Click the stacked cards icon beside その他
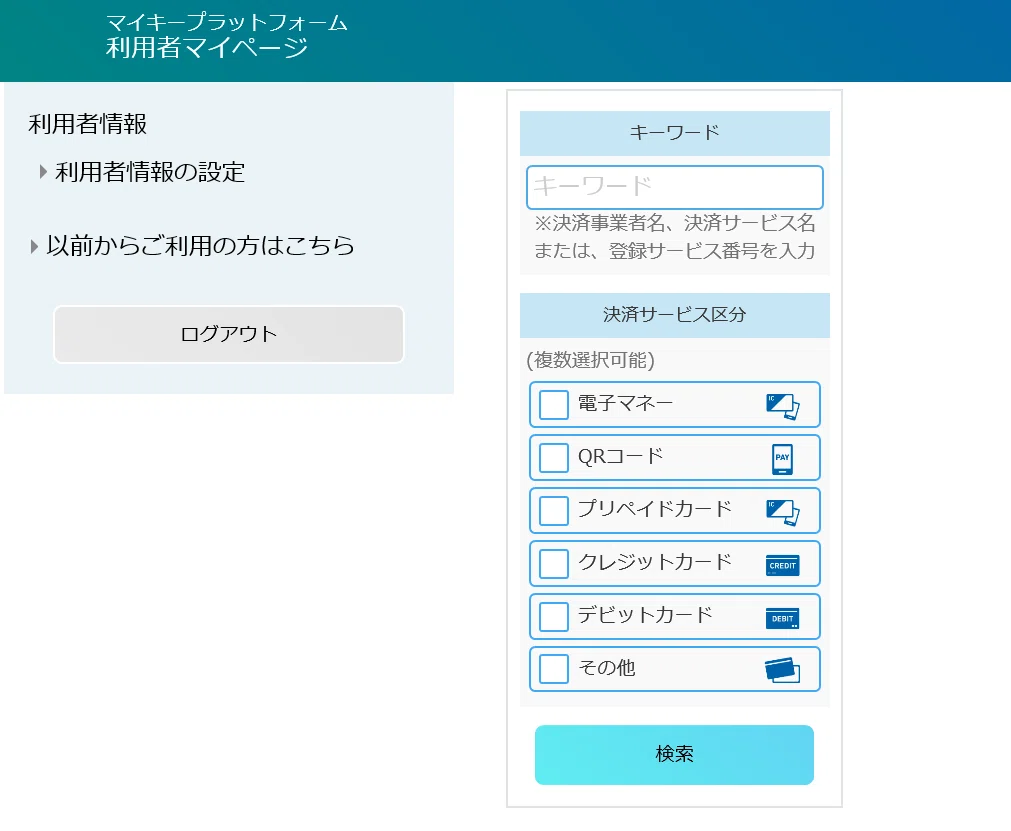 [782, 670]
